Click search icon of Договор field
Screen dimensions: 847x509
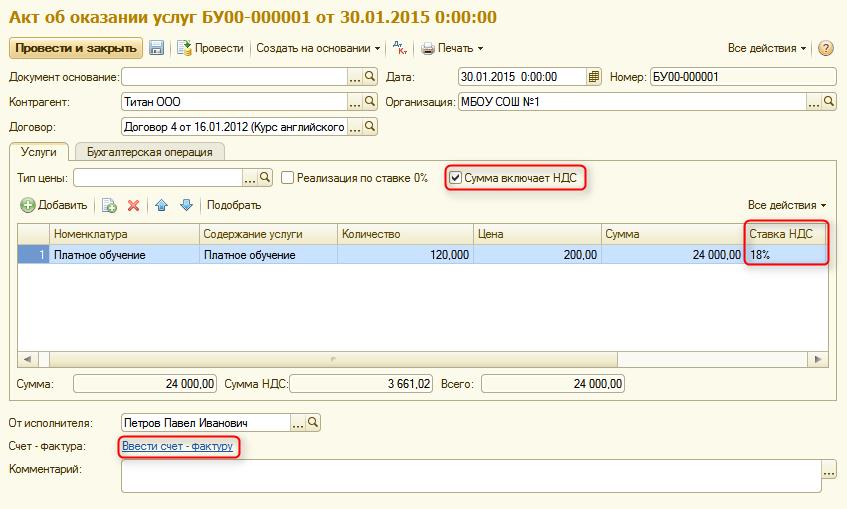click(370, 127)
